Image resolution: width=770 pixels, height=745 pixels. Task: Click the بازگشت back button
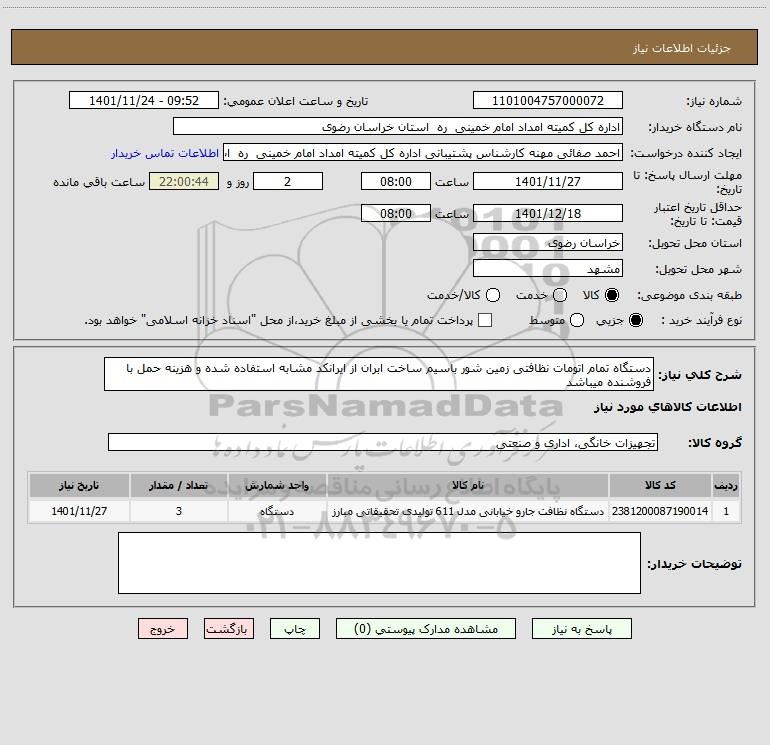click(x=229, y=629)
